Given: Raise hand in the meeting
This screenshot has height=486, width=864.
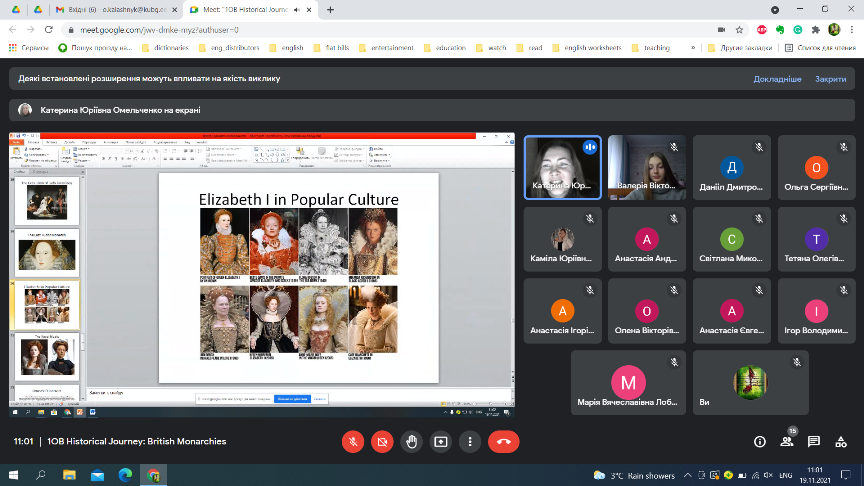Looking at the screenshot, I should (411, 441).
